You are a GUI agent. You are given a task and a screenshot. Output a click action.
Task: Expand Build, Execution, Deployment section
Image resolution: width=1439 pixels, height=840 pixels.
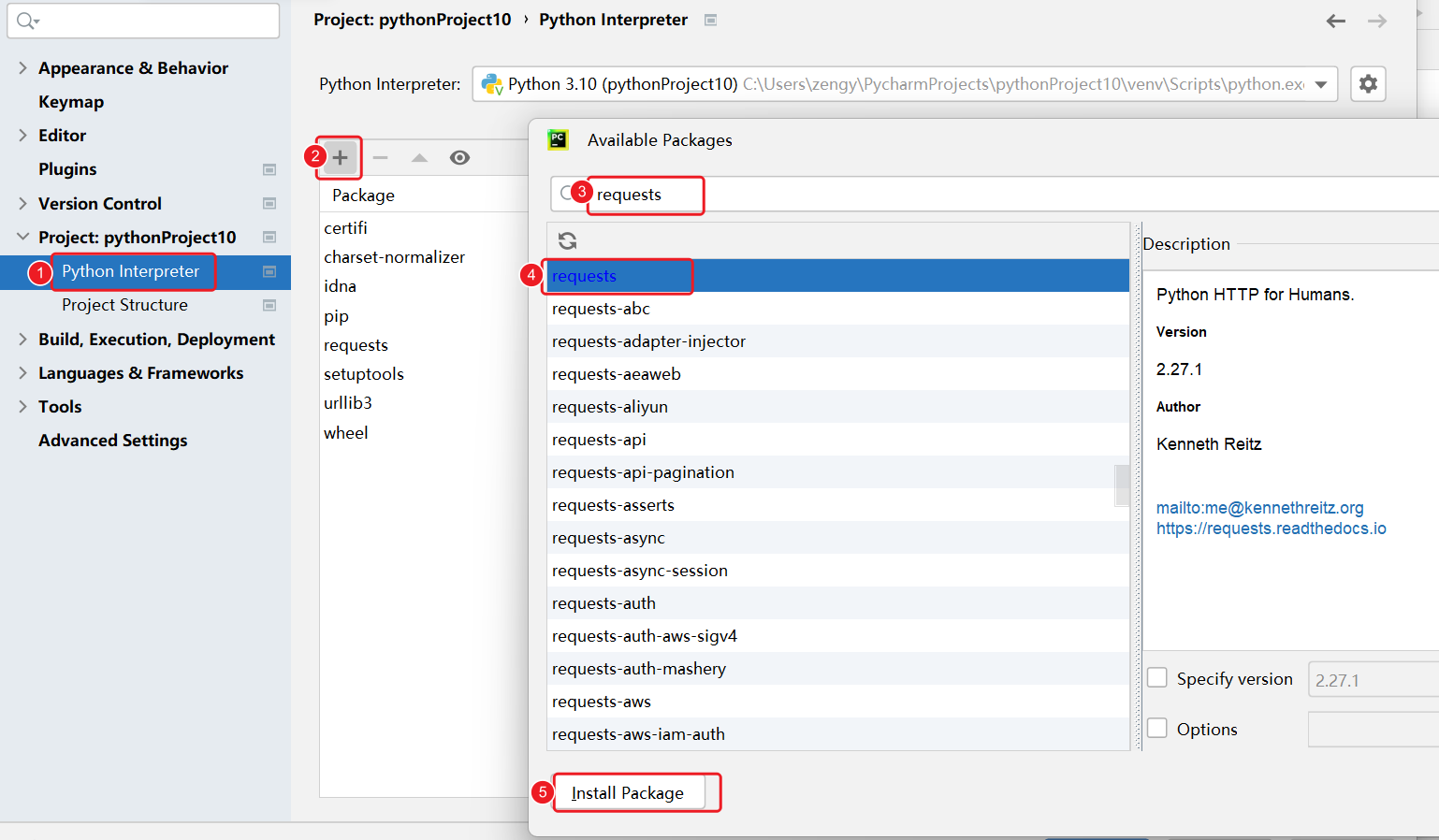[x=22, y=339]
